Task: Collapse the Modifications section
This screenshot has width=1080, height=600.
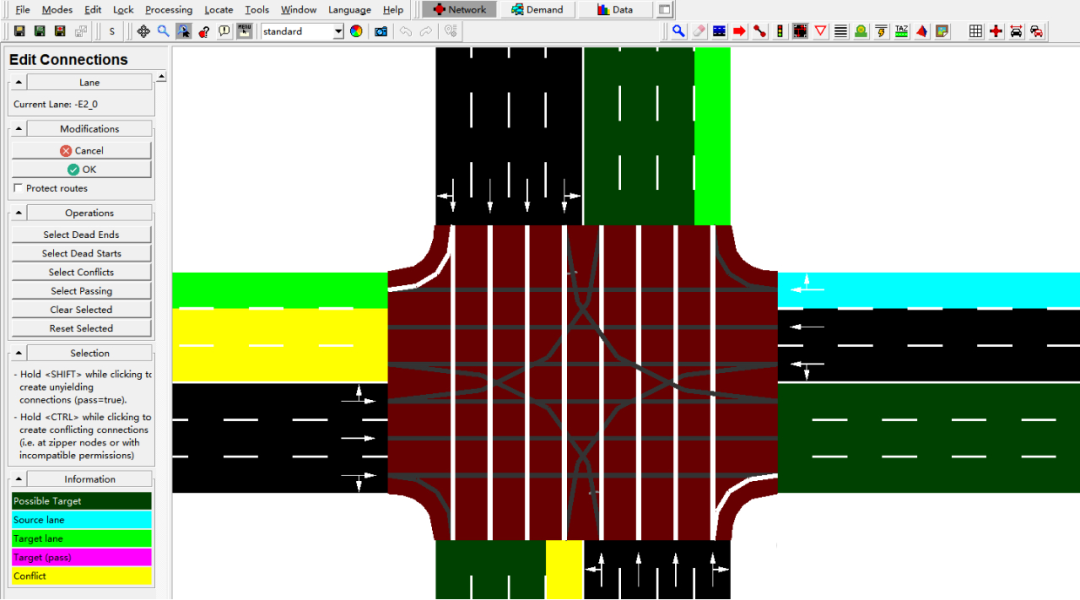Action: (x=16, y=129)
